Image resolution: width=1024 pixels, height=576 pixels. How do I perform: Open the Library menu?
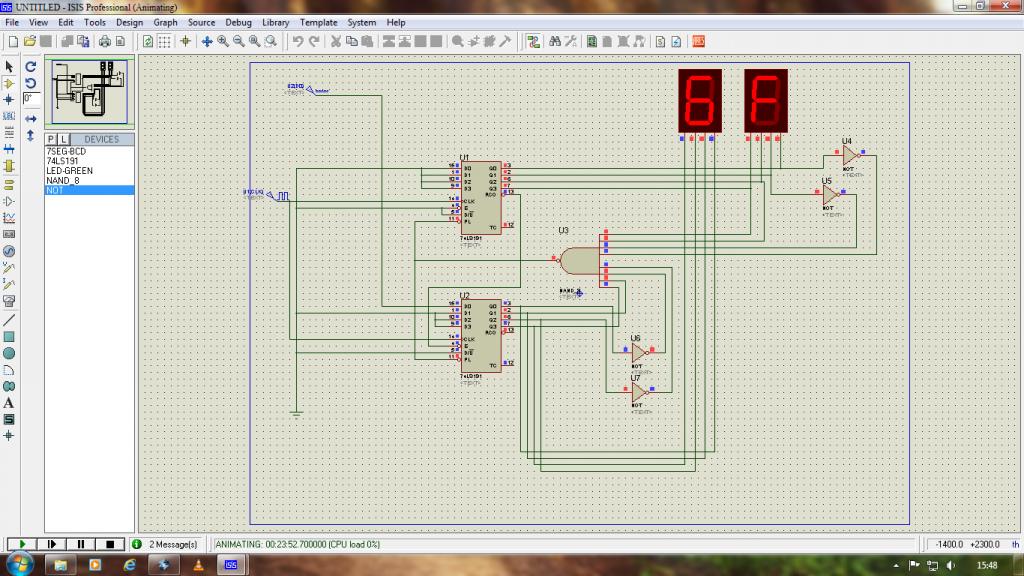click(x=275, y=22)
